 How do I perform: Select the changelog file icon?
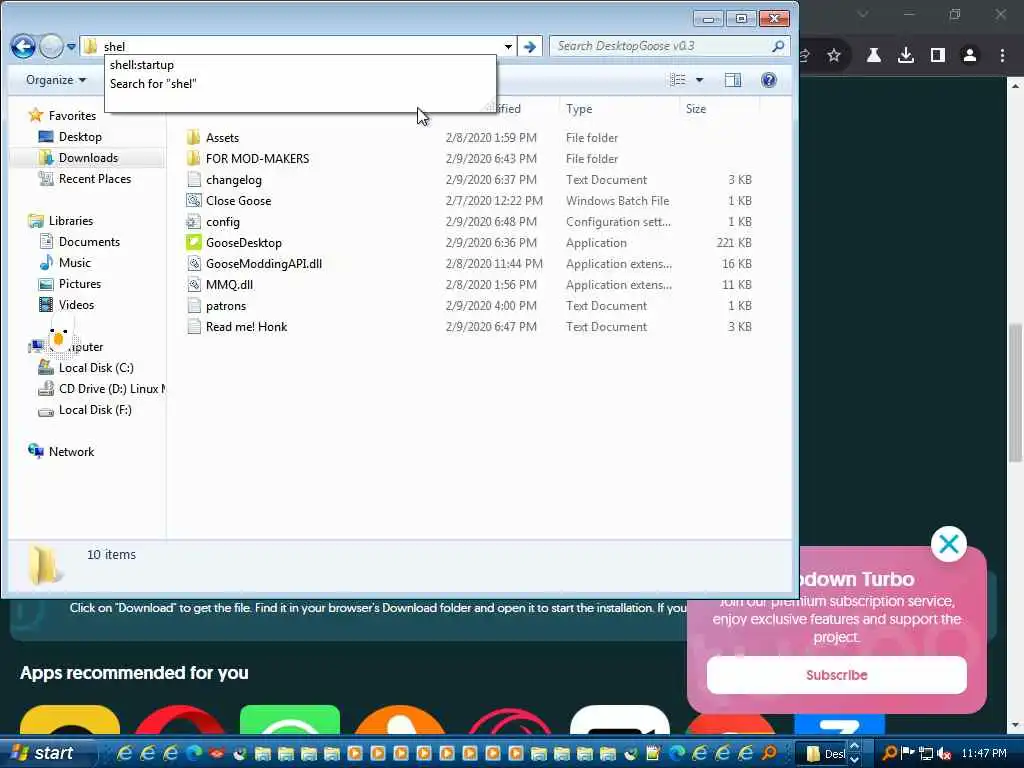coord(193,179)
